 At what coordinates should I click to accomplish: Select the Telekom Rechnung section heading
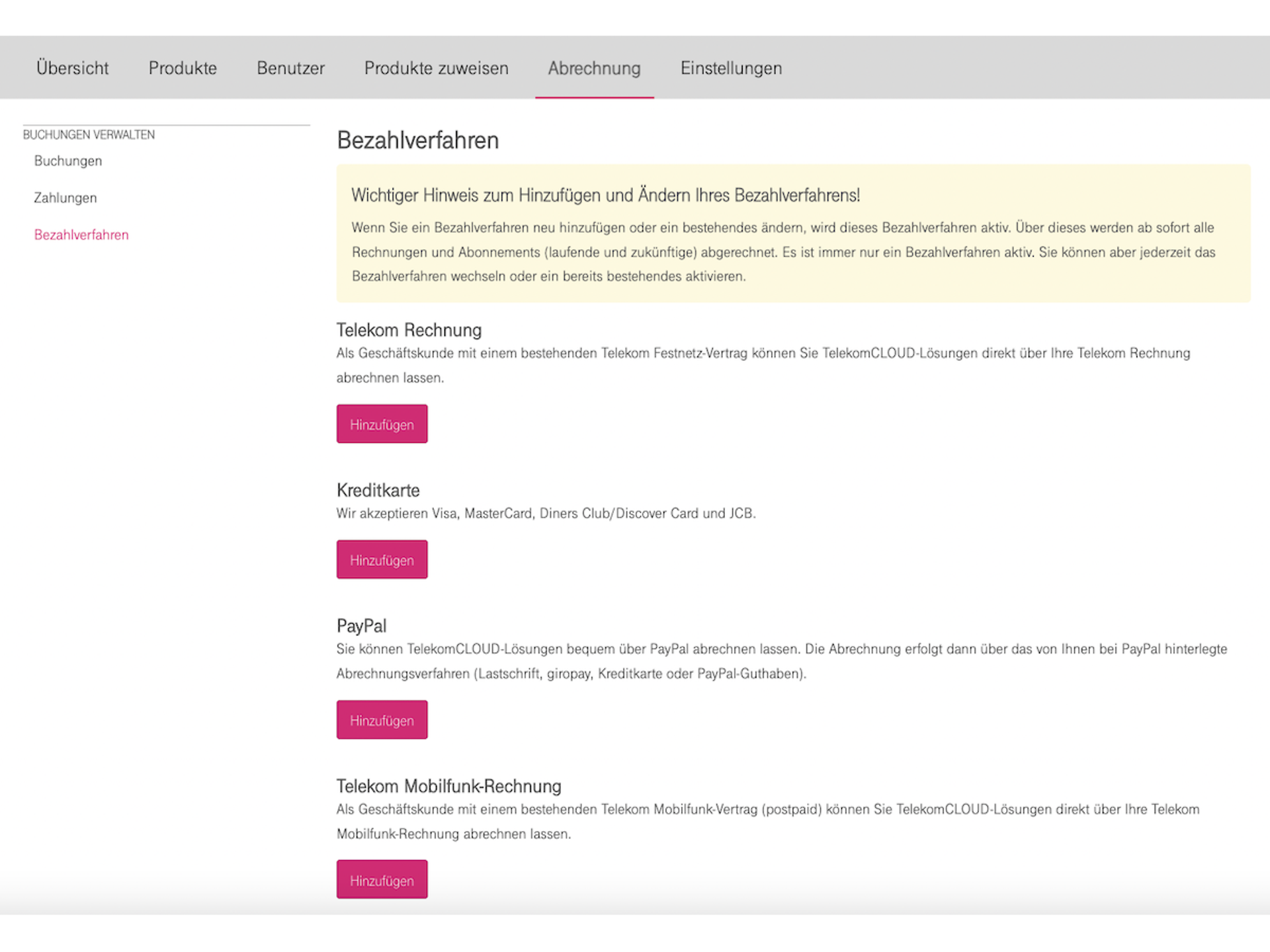tap(408, 329)
